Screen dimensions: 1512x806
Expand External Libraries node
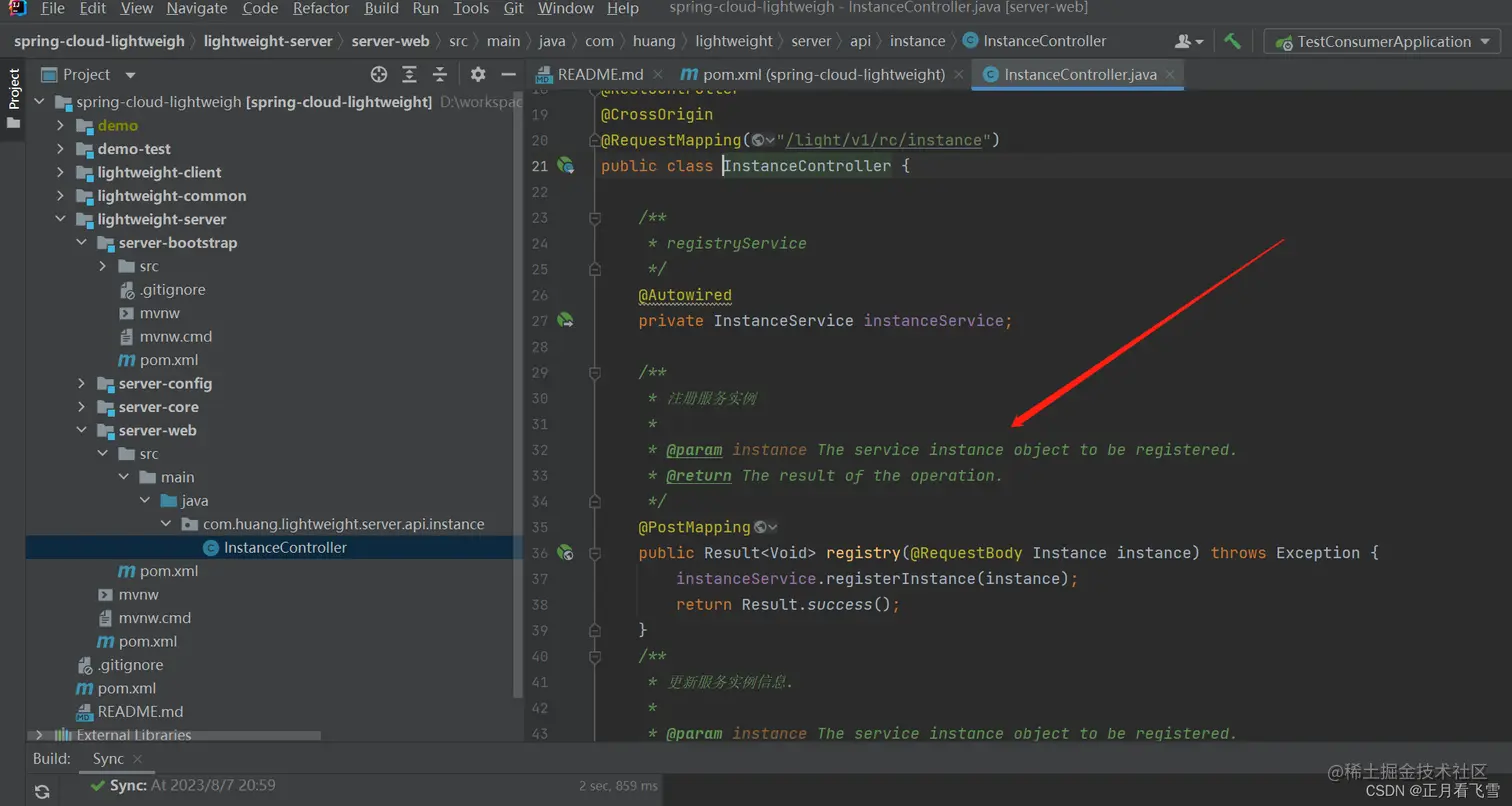coord(40,735)
